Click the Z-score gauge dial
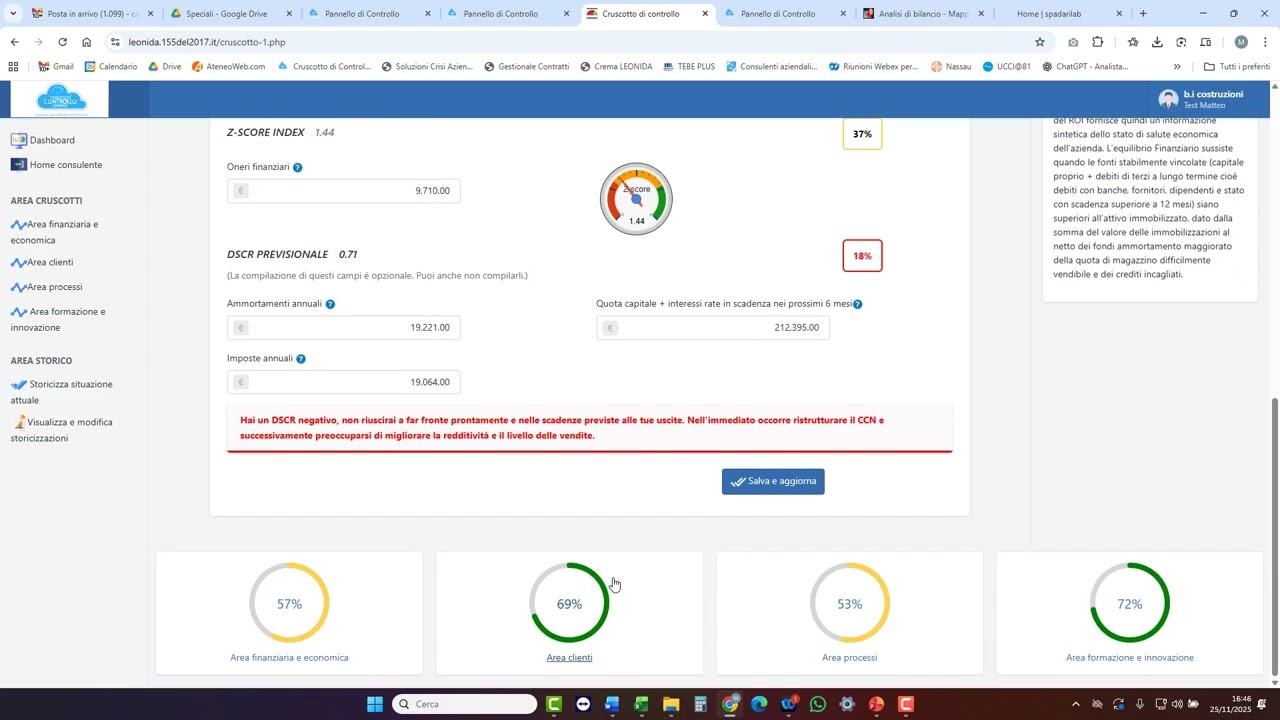The width and height of the screenshot is (1280, 720). [x=636, y=199]
